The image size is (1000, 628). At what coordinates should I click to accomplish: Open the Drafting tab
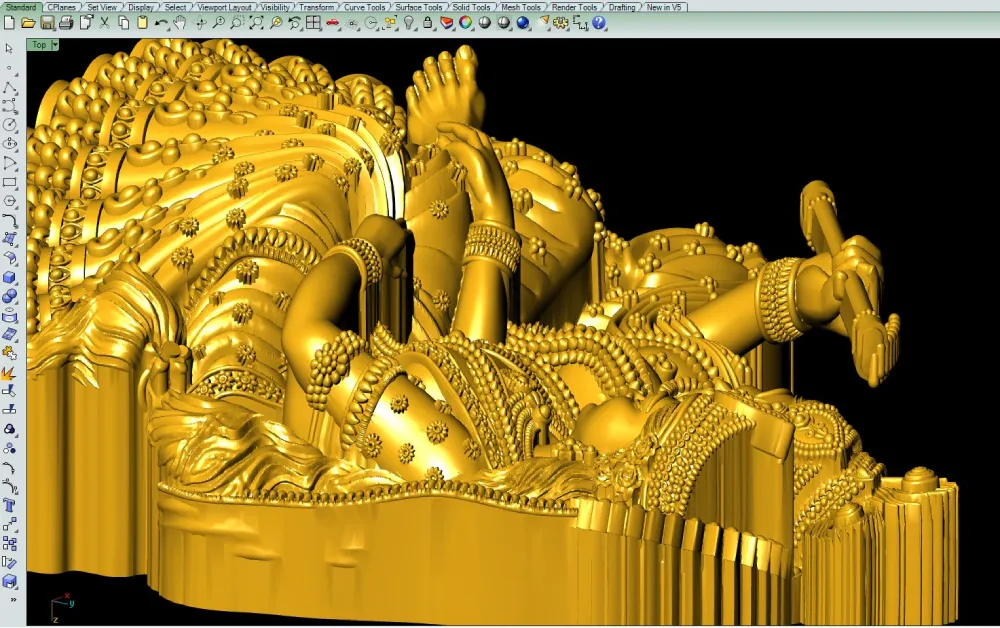click(621, 7)
